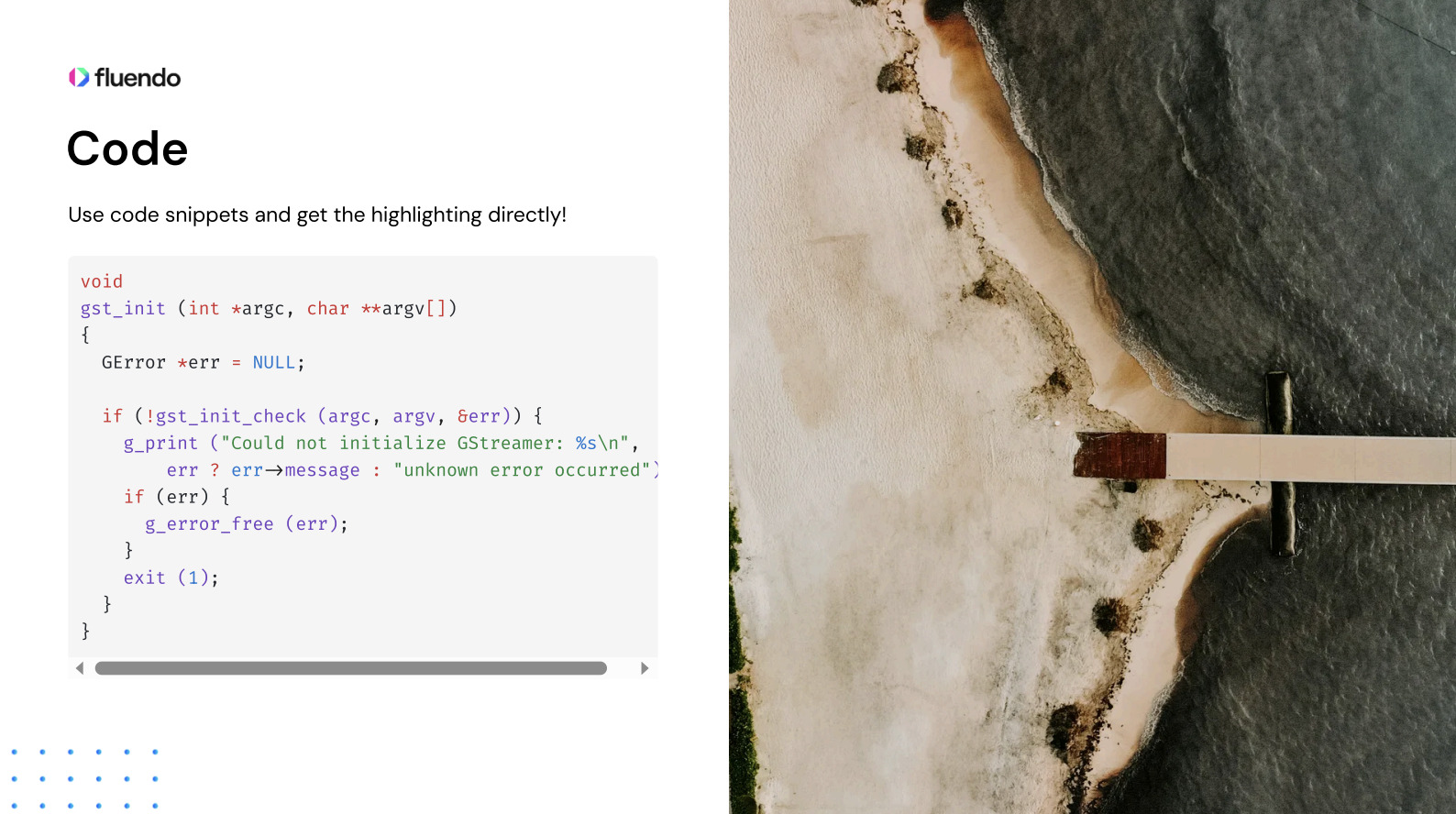
Task: Click the left arrow of code scrollbar
Action: pos(80,668)
